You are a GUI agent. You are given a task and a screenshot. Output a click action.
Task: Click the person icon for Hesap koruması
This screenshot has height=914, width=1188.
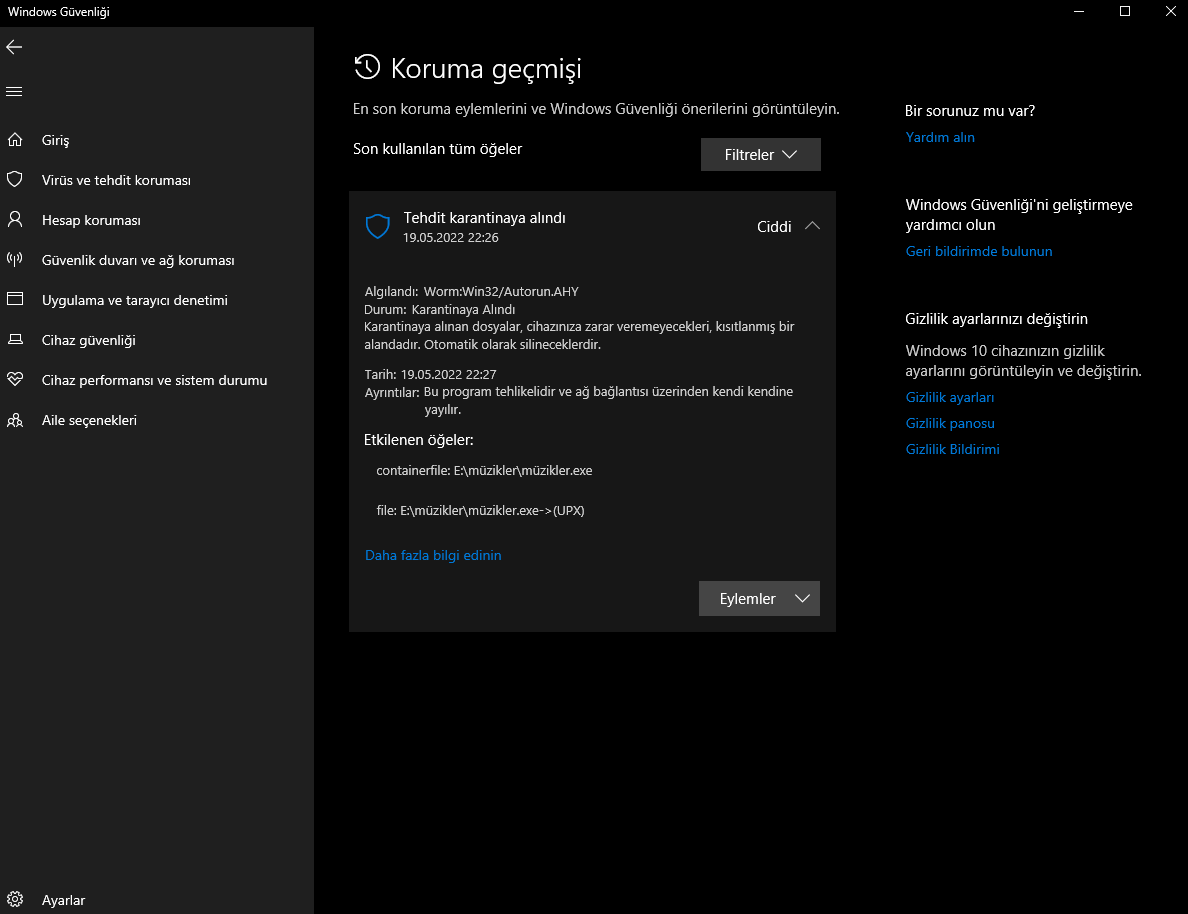(x=15, y=220)
